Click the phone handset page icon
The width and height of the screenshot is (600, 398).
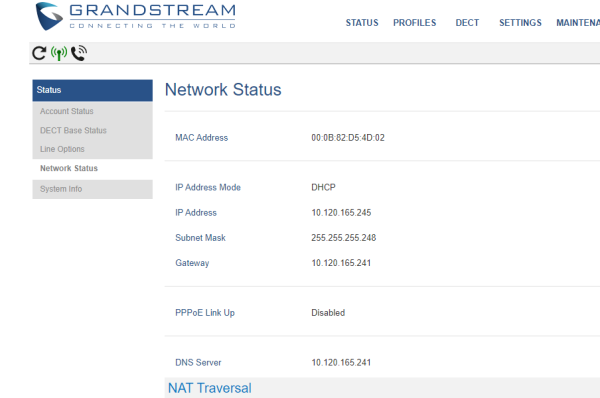tap(79, 53)
